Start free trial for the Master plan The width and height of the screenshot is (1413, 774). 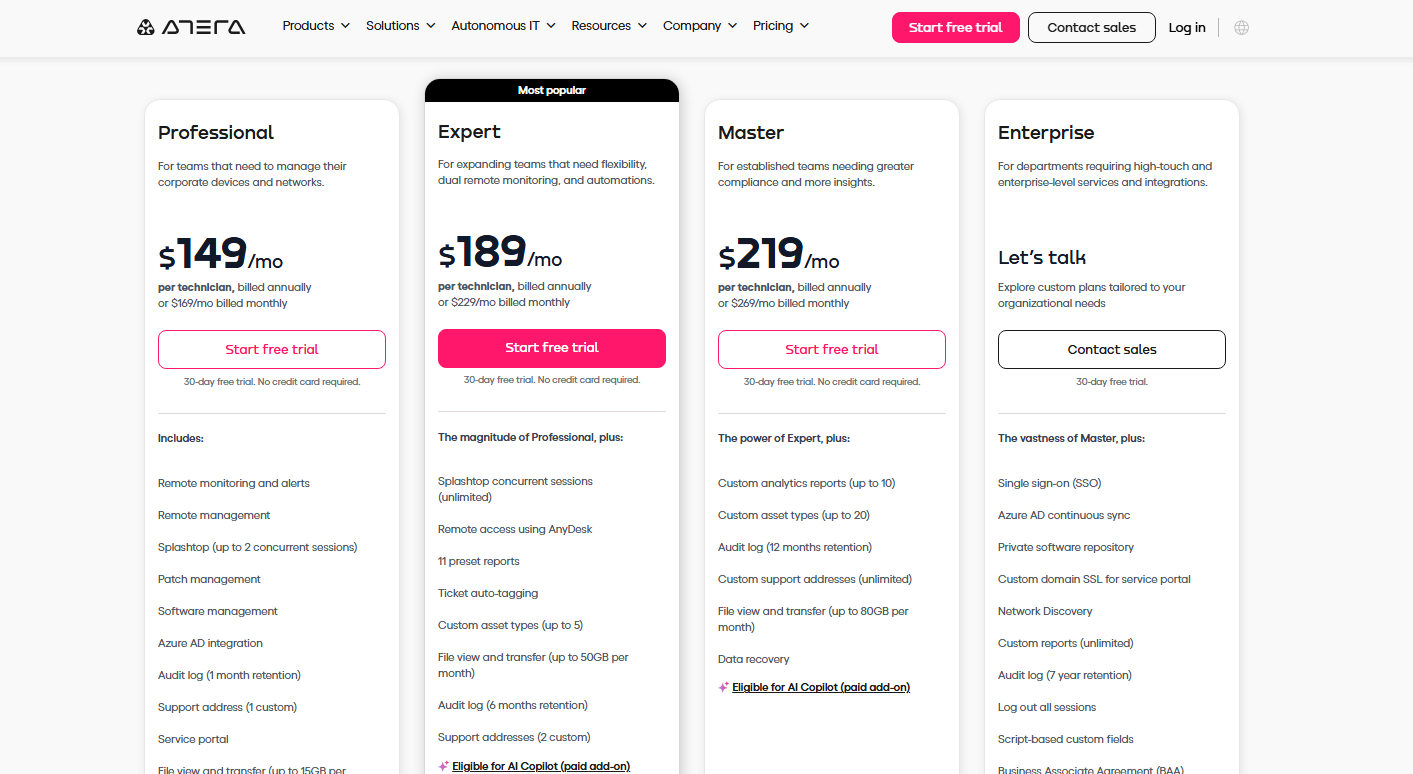pyautogui.click(x=831, y=349)
